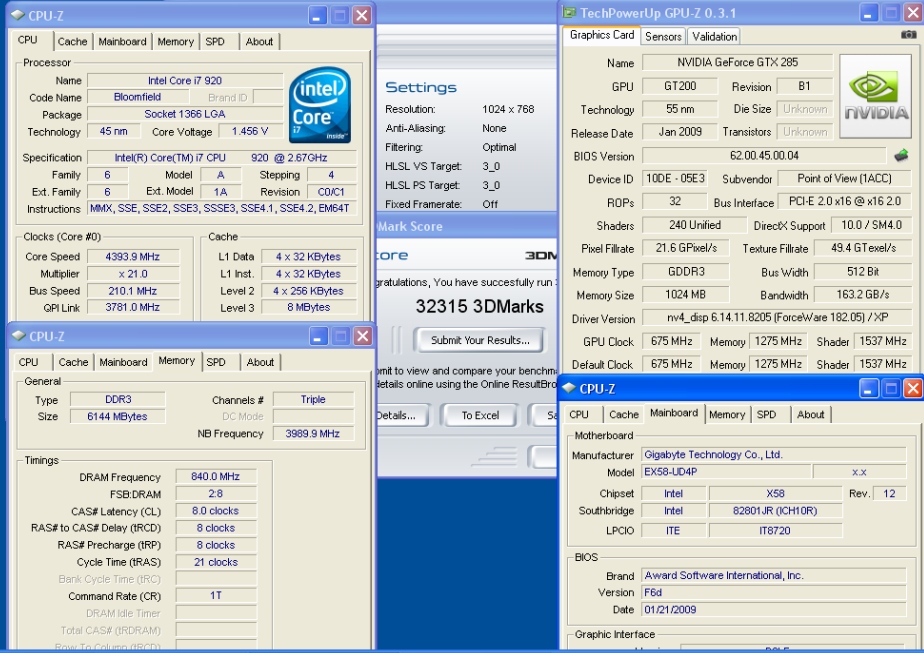
Task: Switch to Validation tab in GPU-Z
Action: [714, 37]
